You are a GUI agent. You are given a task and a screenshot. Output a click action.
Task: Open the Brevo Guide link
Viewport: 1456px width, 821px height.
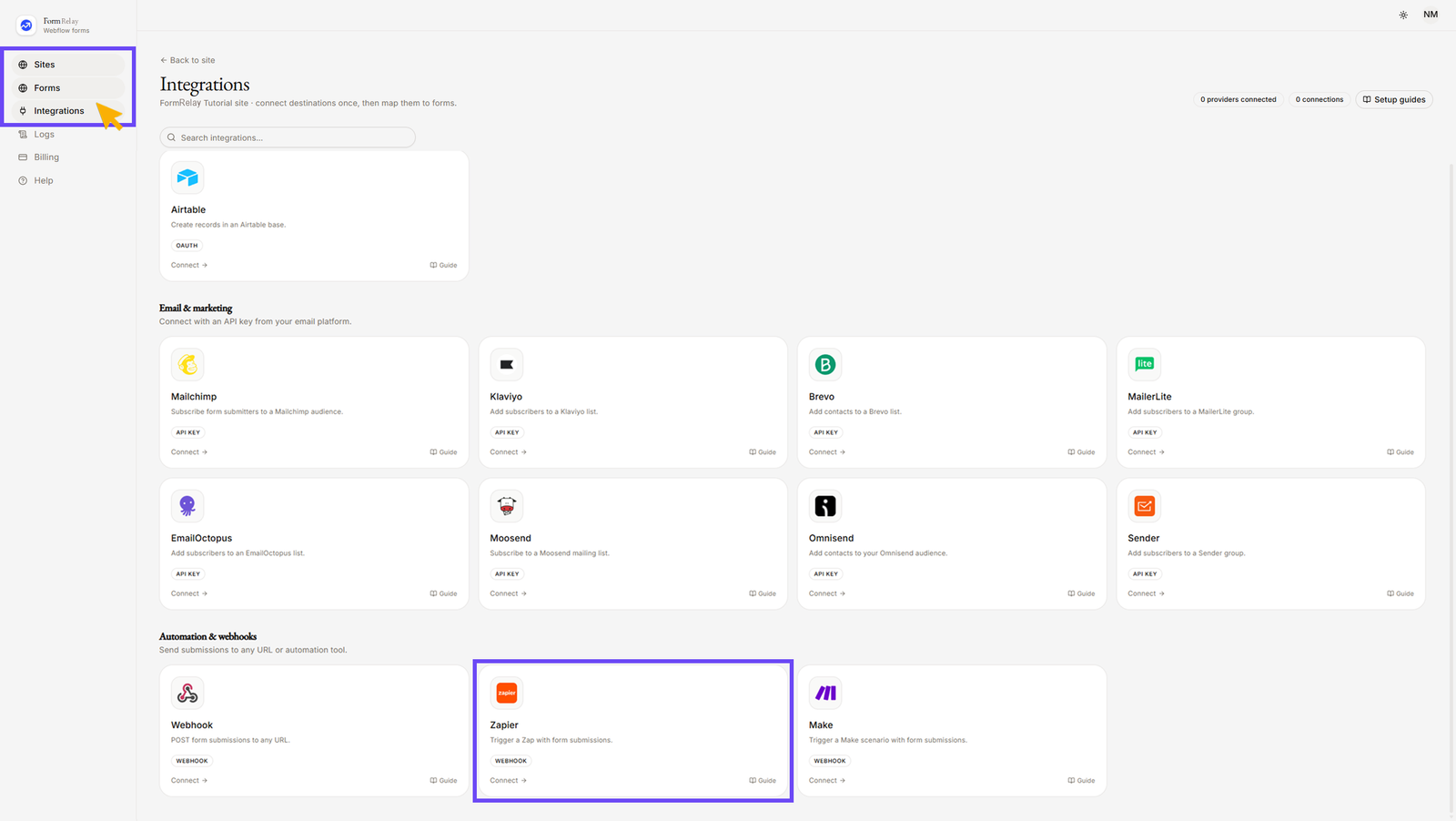[x=1081, y=452]
